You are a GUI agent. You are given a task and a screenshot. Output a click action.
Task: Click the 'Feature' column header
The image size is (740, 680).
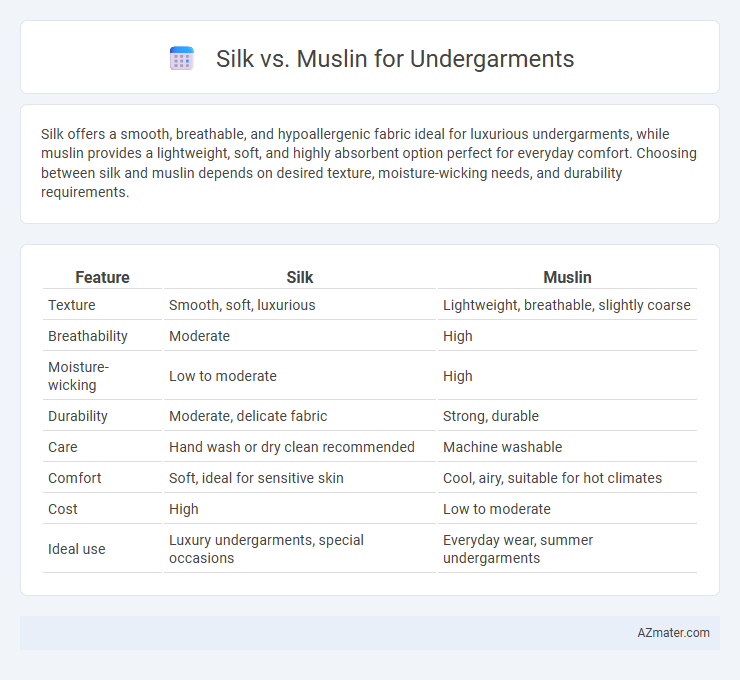102,277
